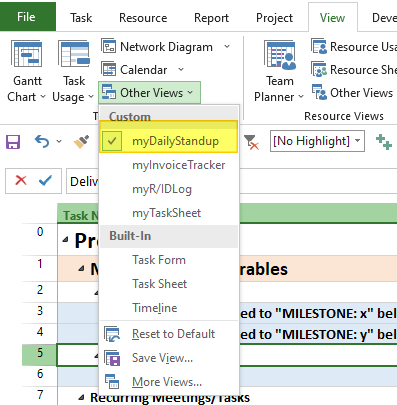
Task: Click the Gantt Chart view icon
Action: 27,54
